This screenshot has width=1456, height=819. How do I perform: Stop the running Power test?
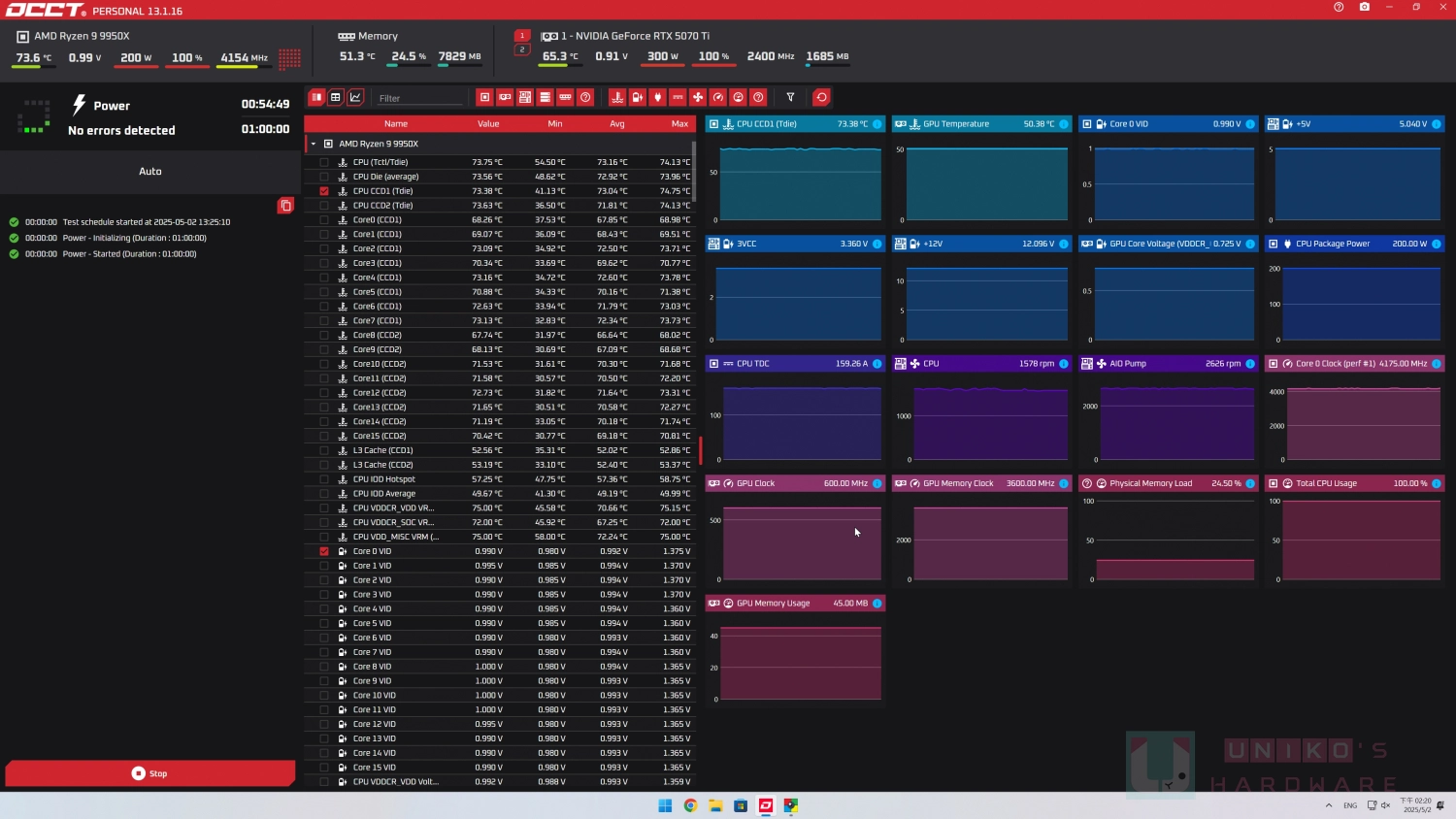[x=150, y=773]
